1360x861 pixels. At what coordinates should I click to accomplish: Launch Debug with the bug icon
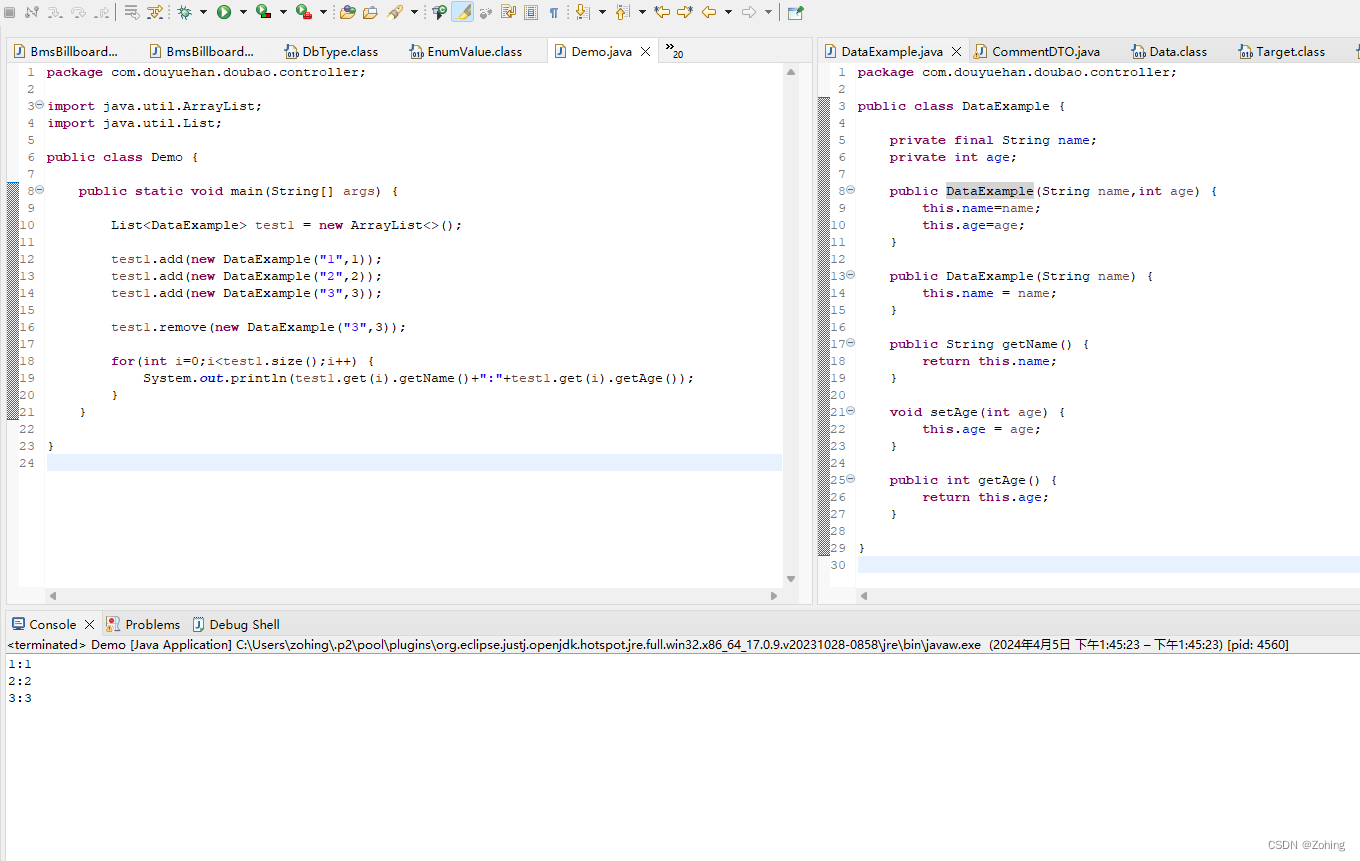pyautogui.click(x=184, y=12)
